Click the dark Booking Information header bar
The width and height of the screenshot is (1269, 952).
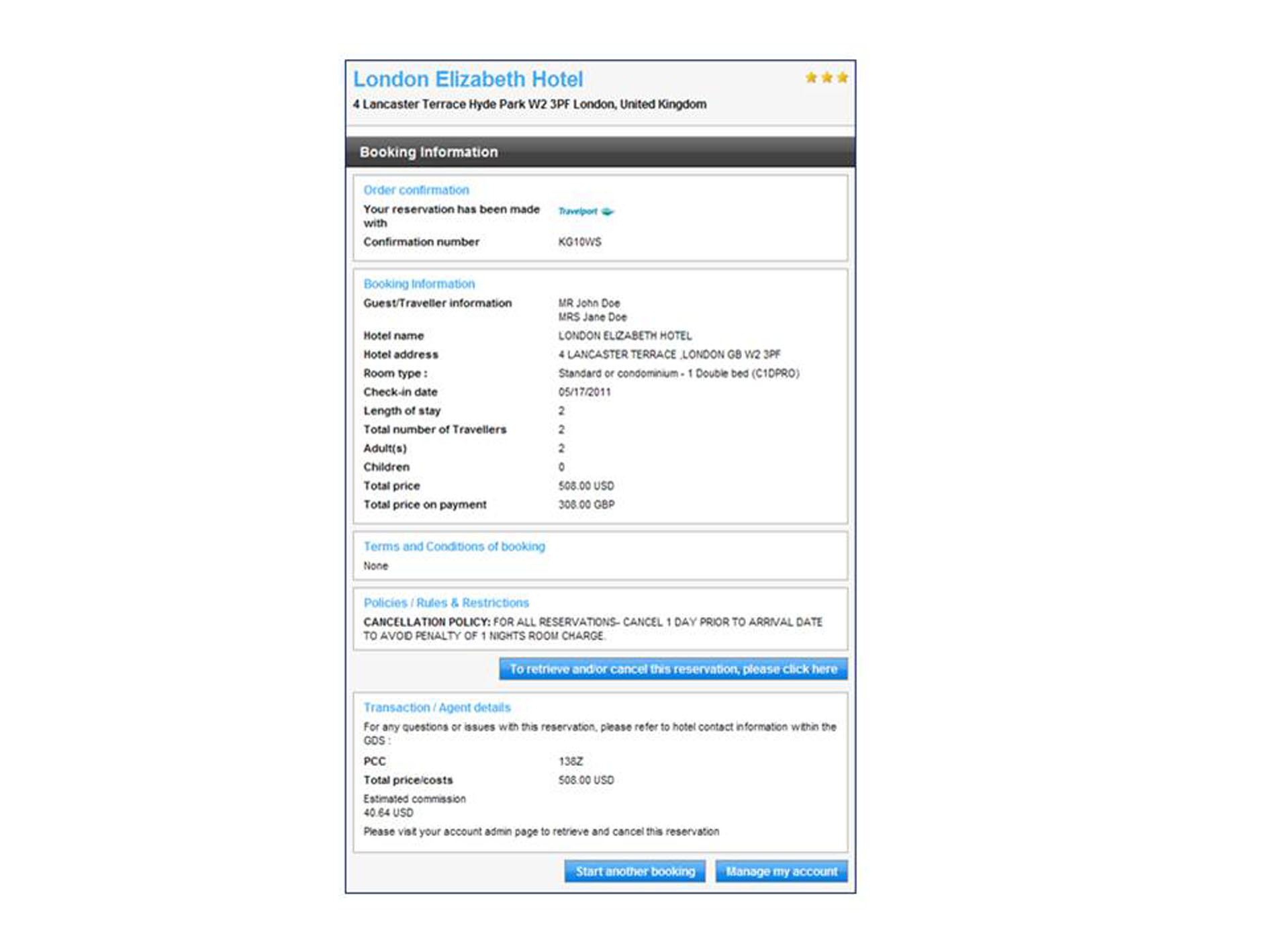point(600,152)
